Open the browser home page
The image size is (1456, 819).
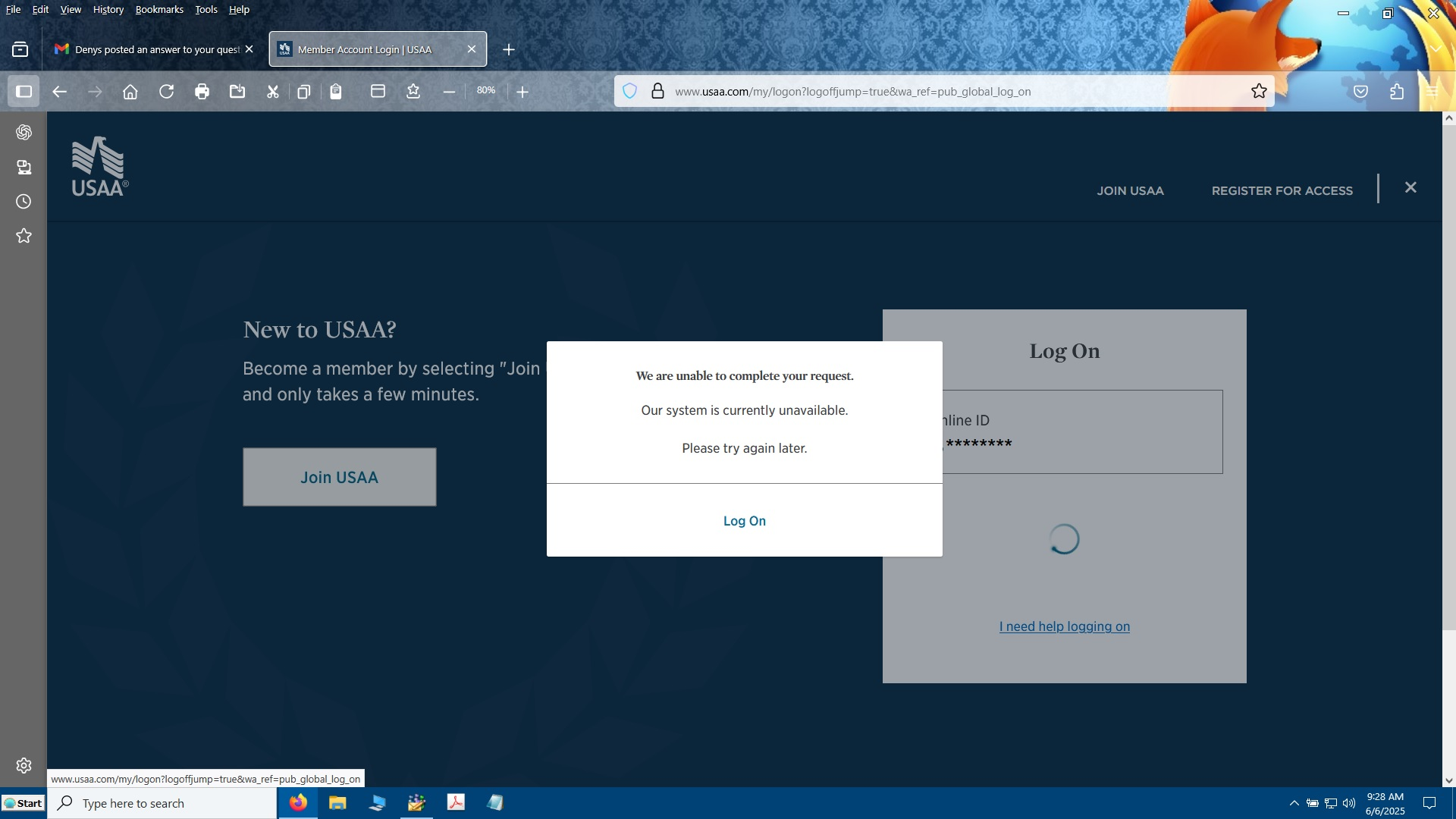(130, 92)
